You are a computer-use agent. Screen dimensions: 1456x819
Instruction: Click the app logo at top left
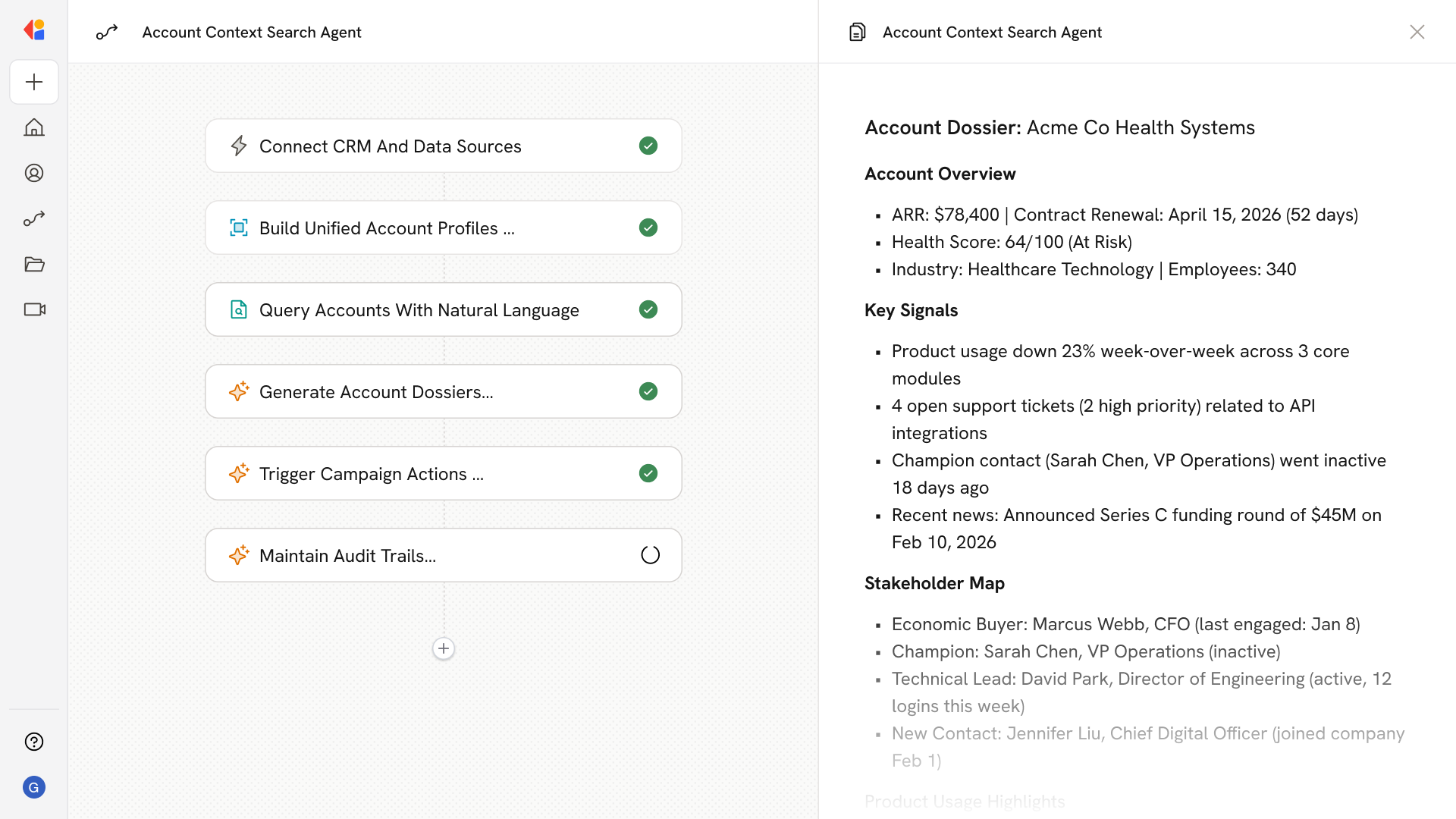(x=34, y=30)
